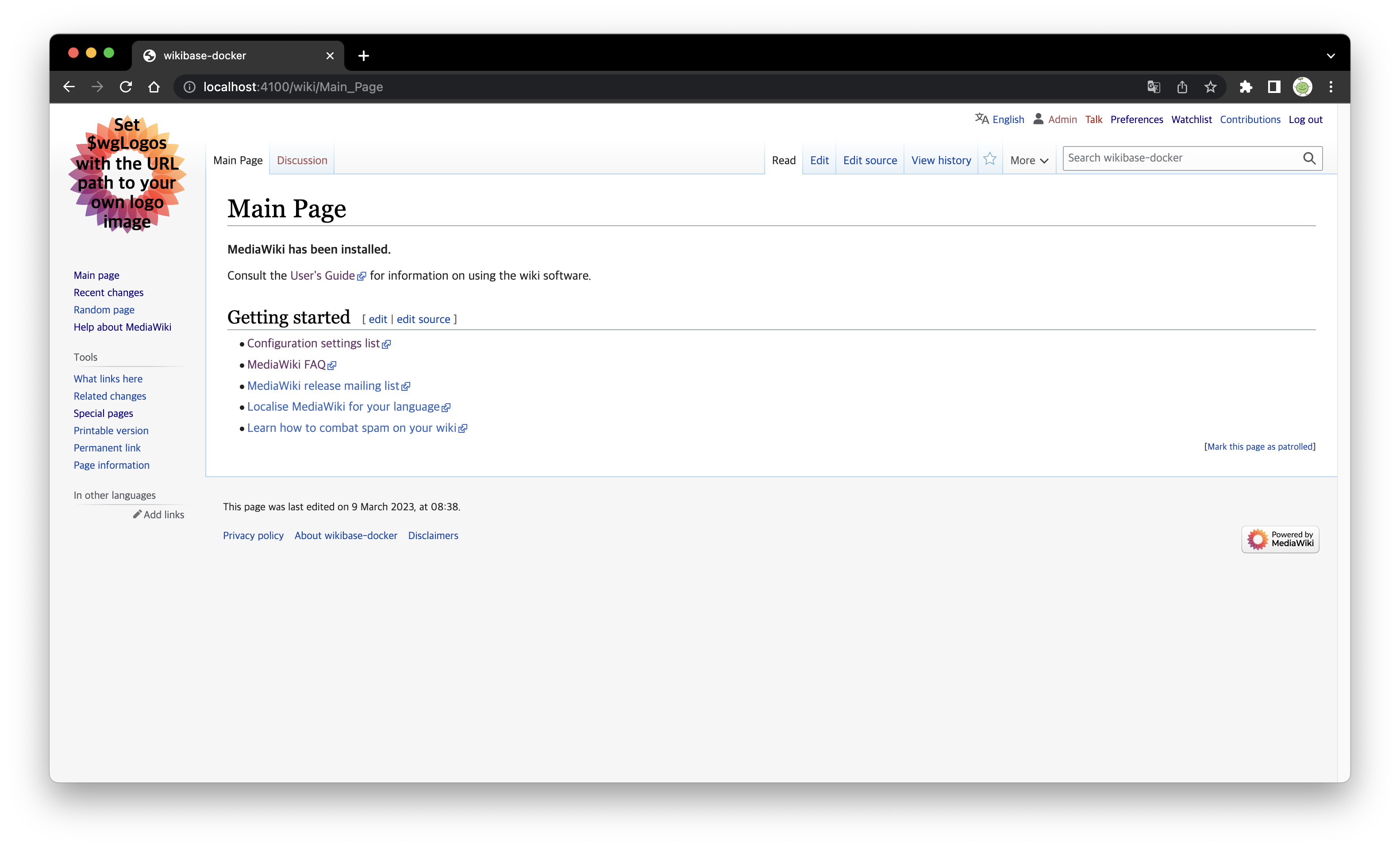Viewport: 1400px width, 848px height.
Task: Click the search magnifier icon
Action: (x=1310, y=158)
